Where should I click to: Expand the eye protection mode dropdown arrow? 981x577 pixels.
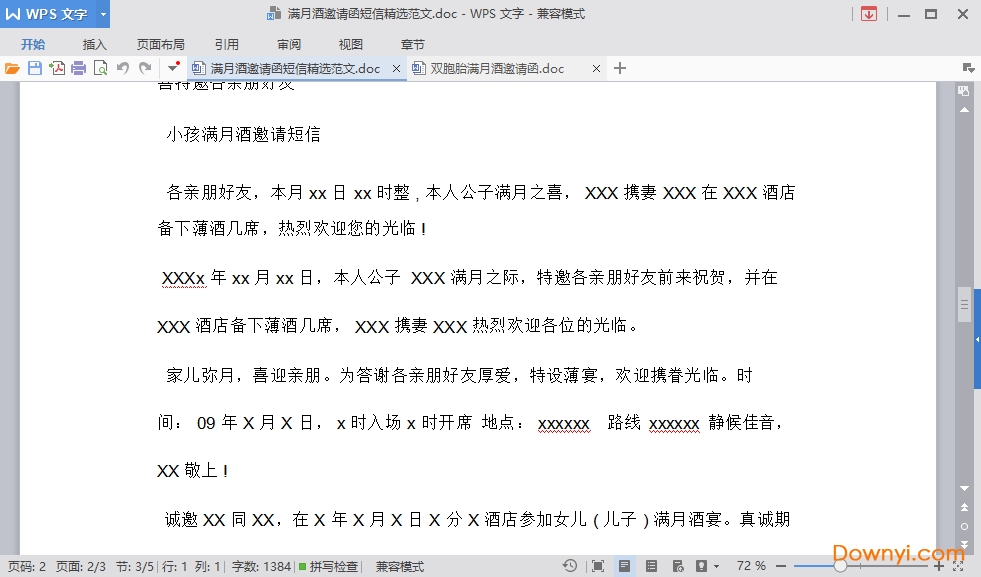coord(716,566)
